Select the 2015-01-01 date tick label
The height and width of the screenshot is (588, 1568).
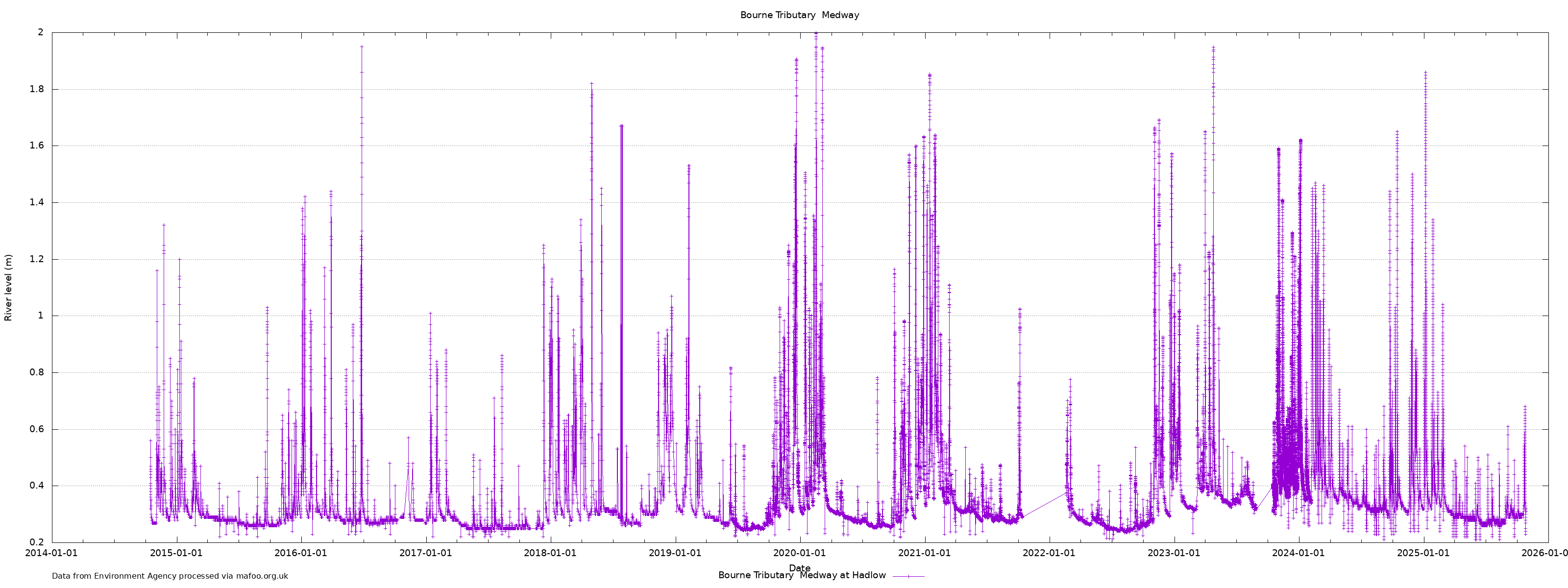[176, 553]
